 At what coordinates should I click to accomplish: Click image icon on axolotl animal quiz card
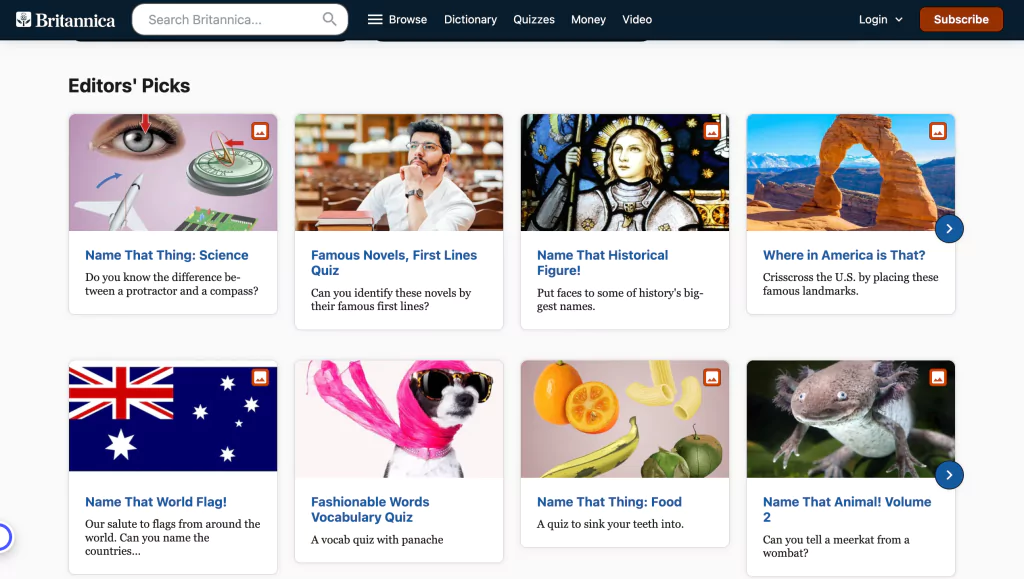[938, 377]
